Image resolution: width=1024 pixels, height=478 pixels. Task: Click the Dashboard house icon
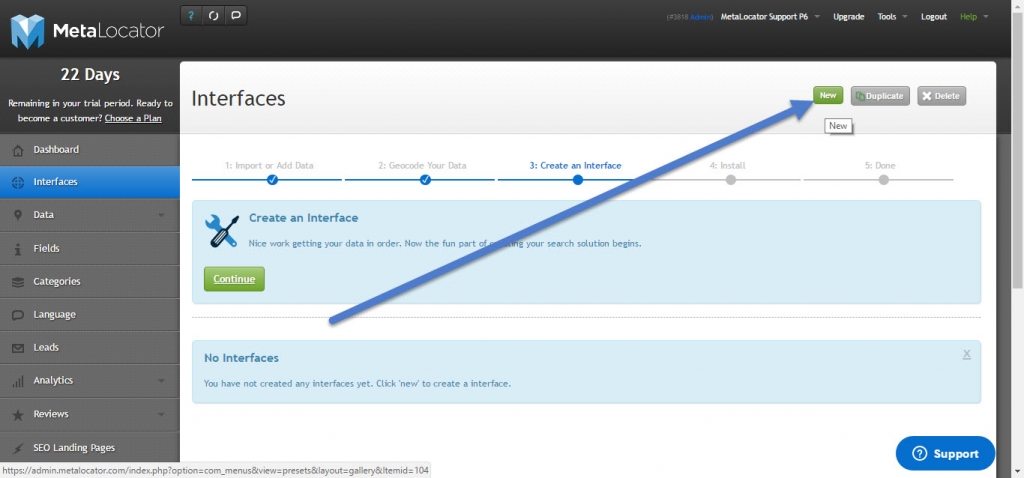pyautogui.click(x=18, y=150)
